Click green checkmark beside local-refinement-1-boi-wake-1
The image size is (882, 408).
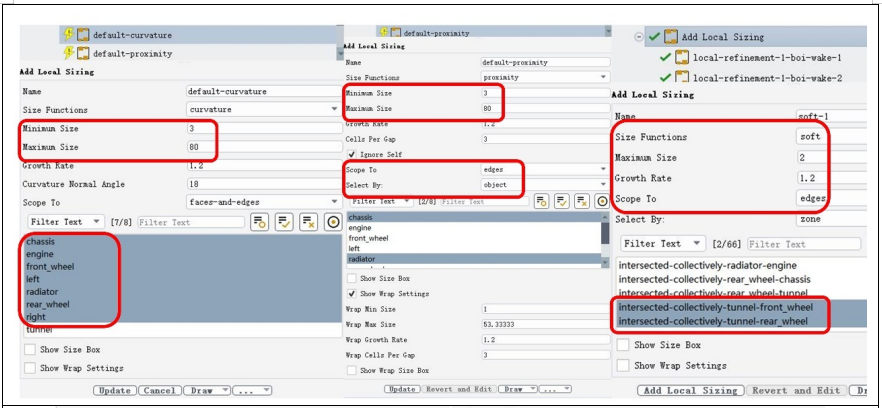coord(665,57)
